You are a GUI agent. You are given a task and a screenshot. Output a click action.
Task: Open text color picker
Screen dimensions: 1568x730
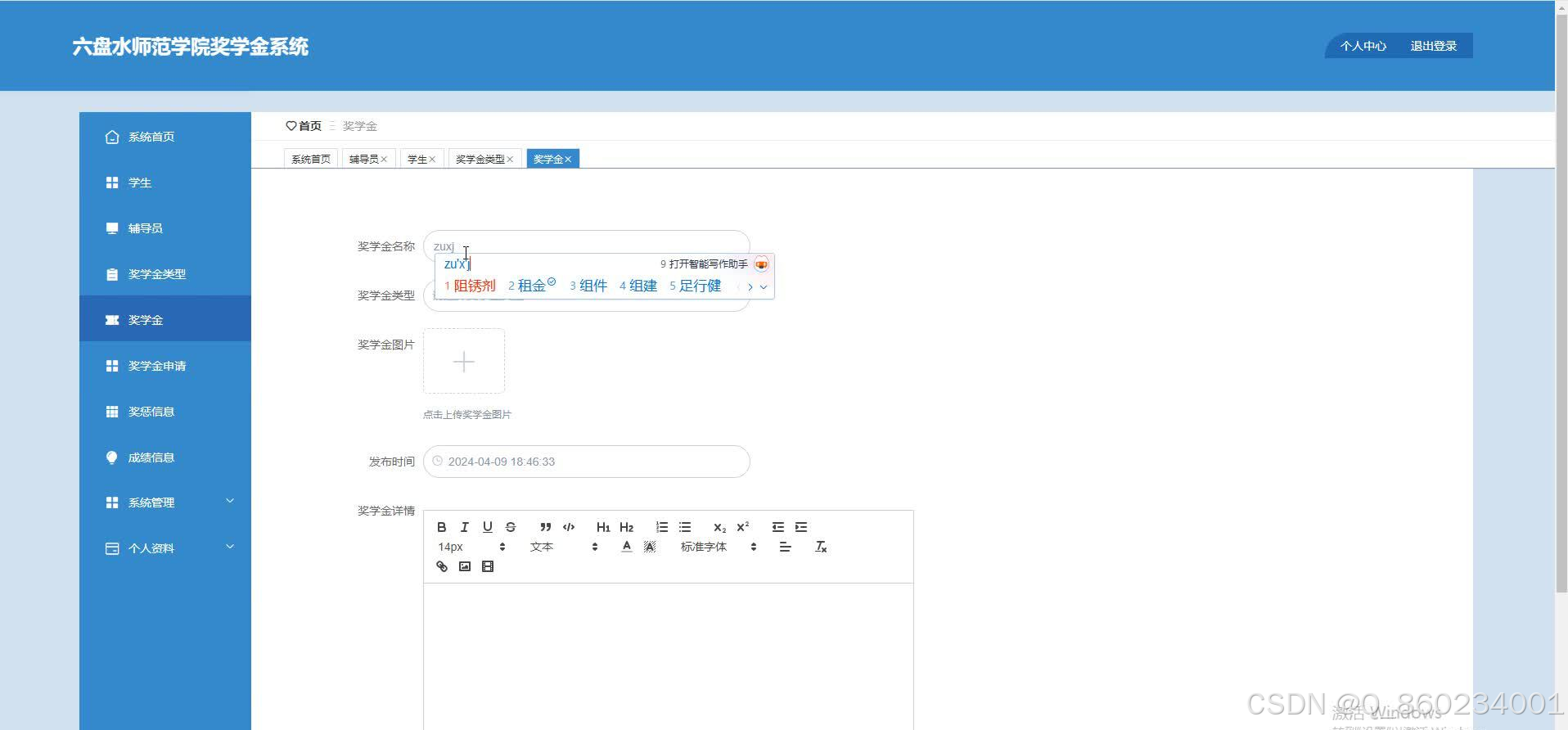coord(627,547)
